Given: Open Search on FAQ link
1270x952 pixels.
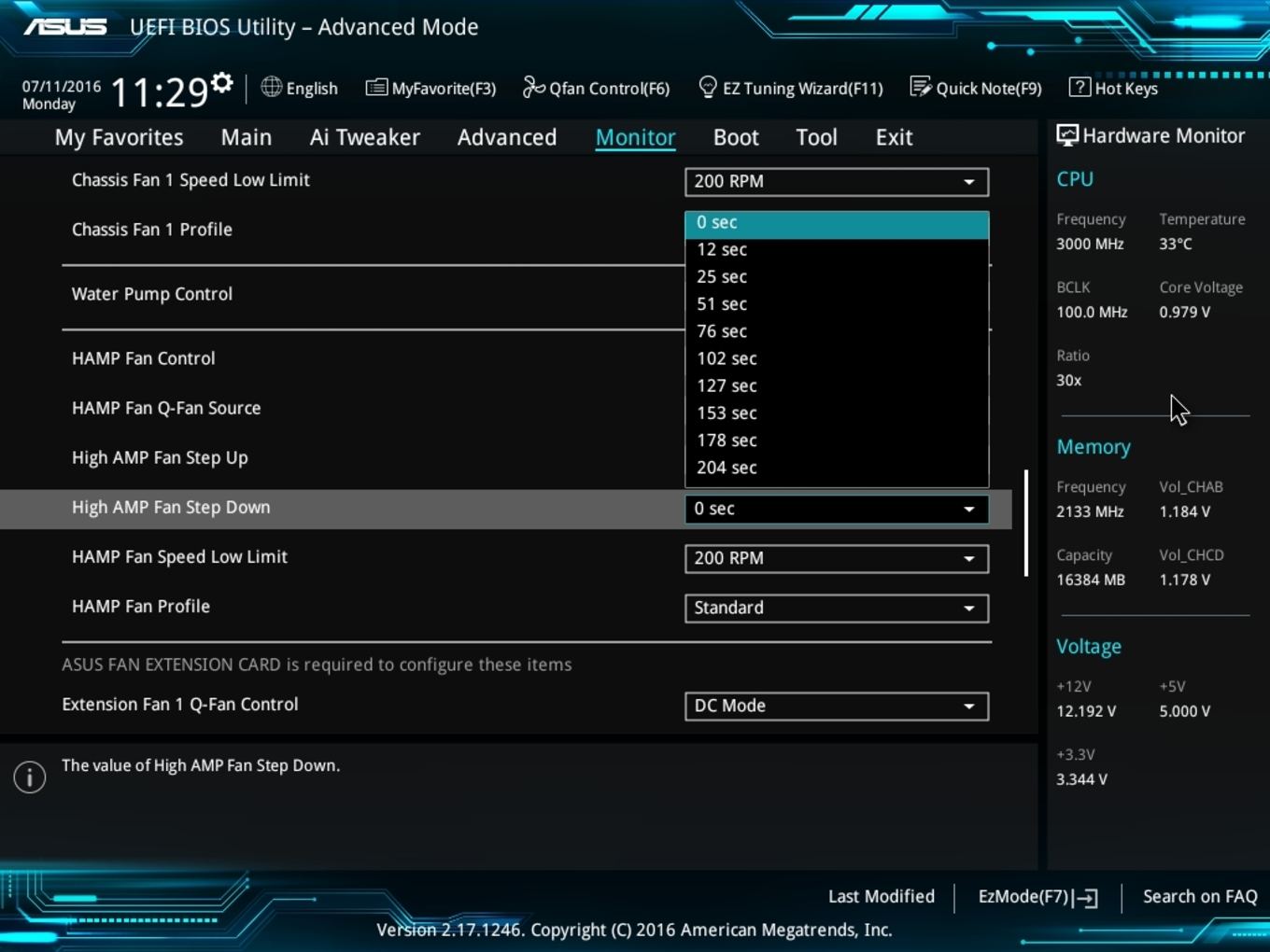Looking at the screenshot, I should pos(1200,896).
